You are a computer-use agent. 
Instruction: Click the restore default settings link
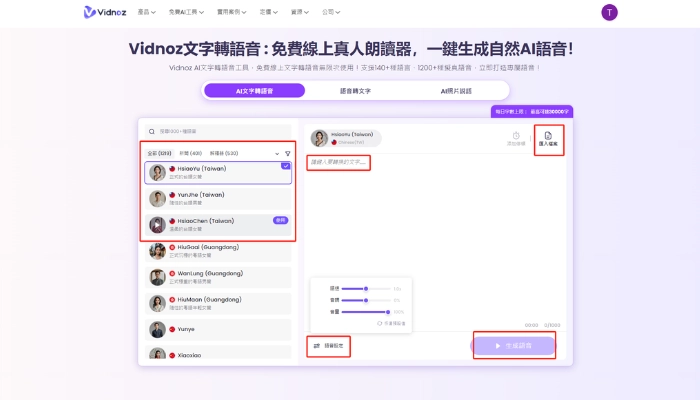pos(392,323)
